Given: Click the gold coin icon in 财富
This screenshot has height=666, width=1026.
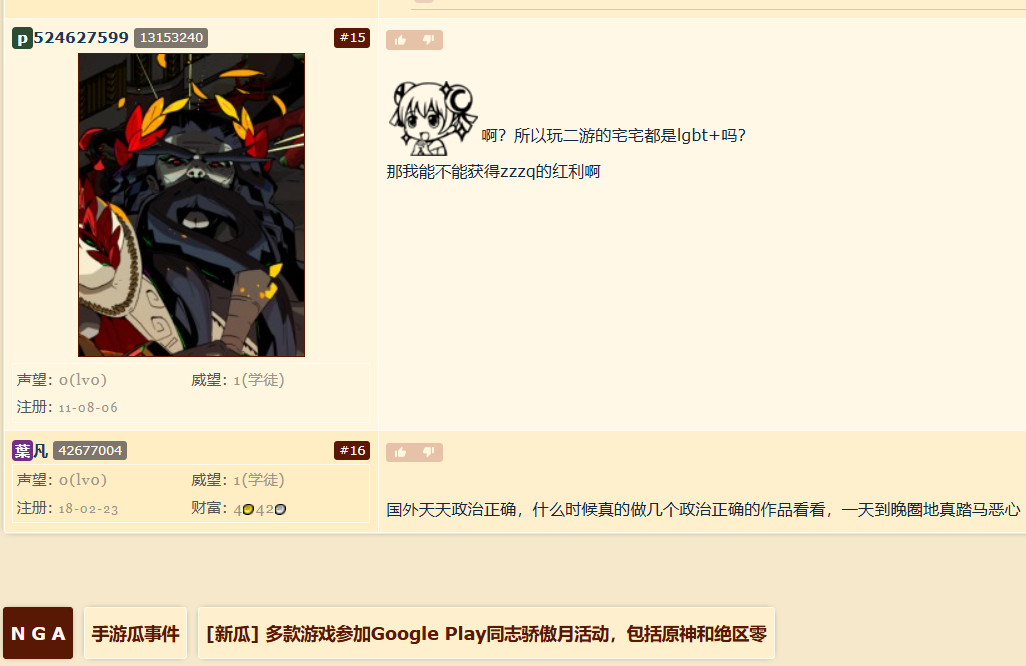Looking at the screenshot, I should (248, 510).
